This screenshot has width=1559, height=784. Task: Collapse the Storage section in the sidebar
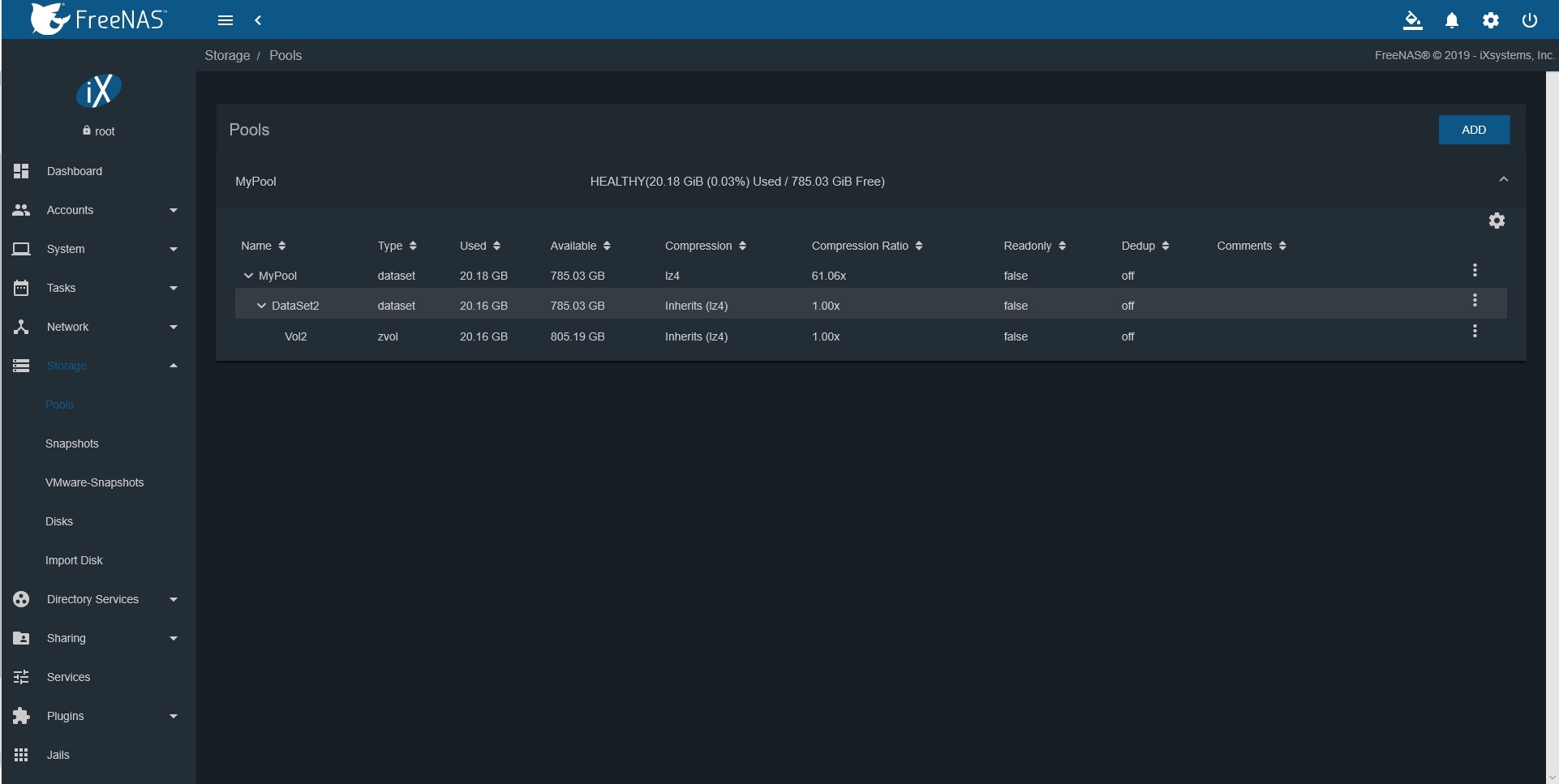coord(173,366)
